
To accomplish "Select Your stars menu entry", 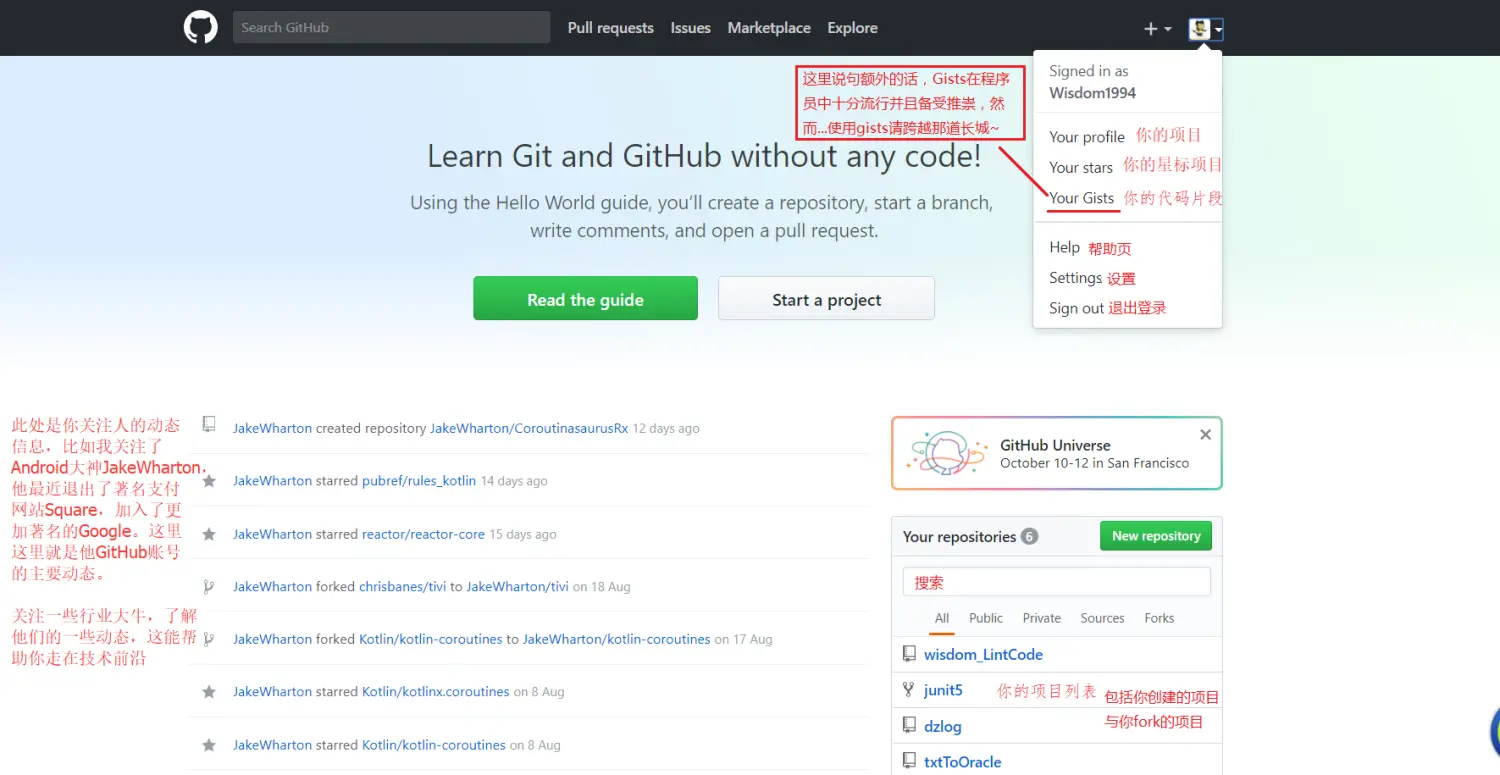I will pos(1081,167).
